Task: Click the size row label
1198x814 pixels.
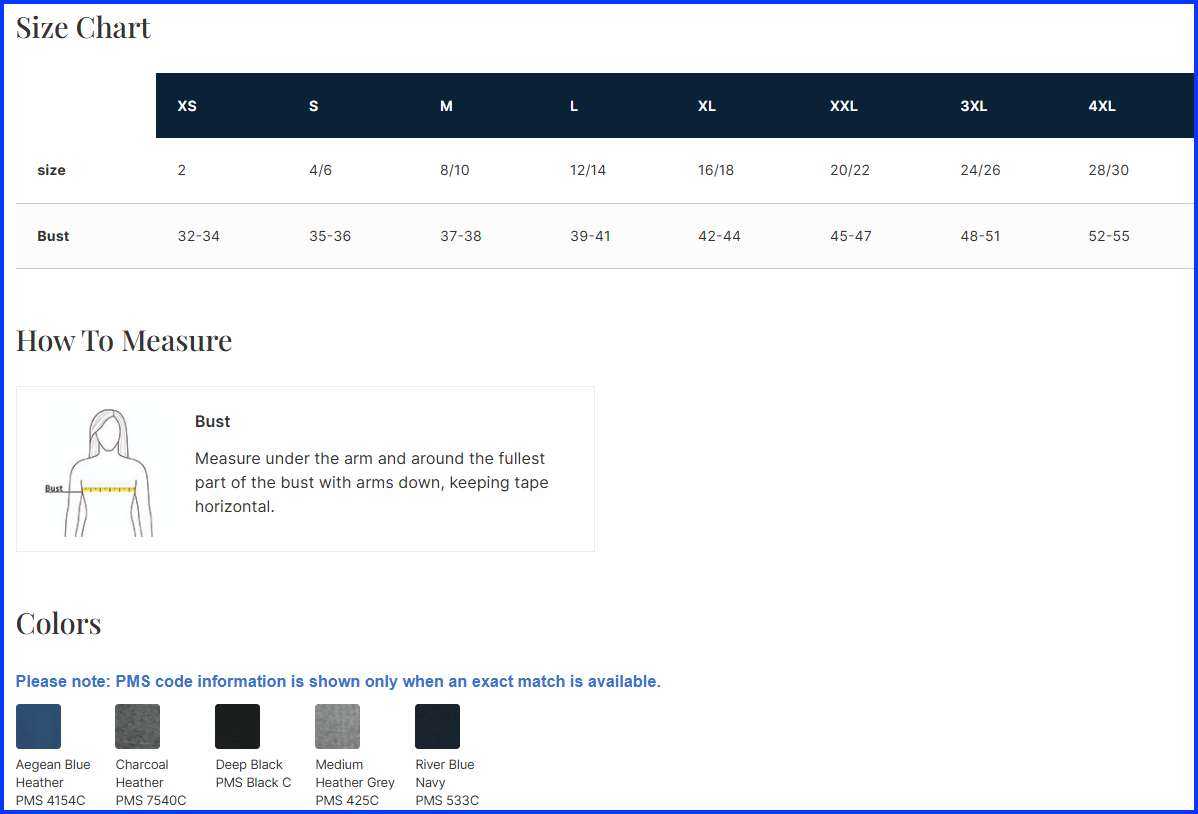Action: pyautogui.click(x=51, y=170)
